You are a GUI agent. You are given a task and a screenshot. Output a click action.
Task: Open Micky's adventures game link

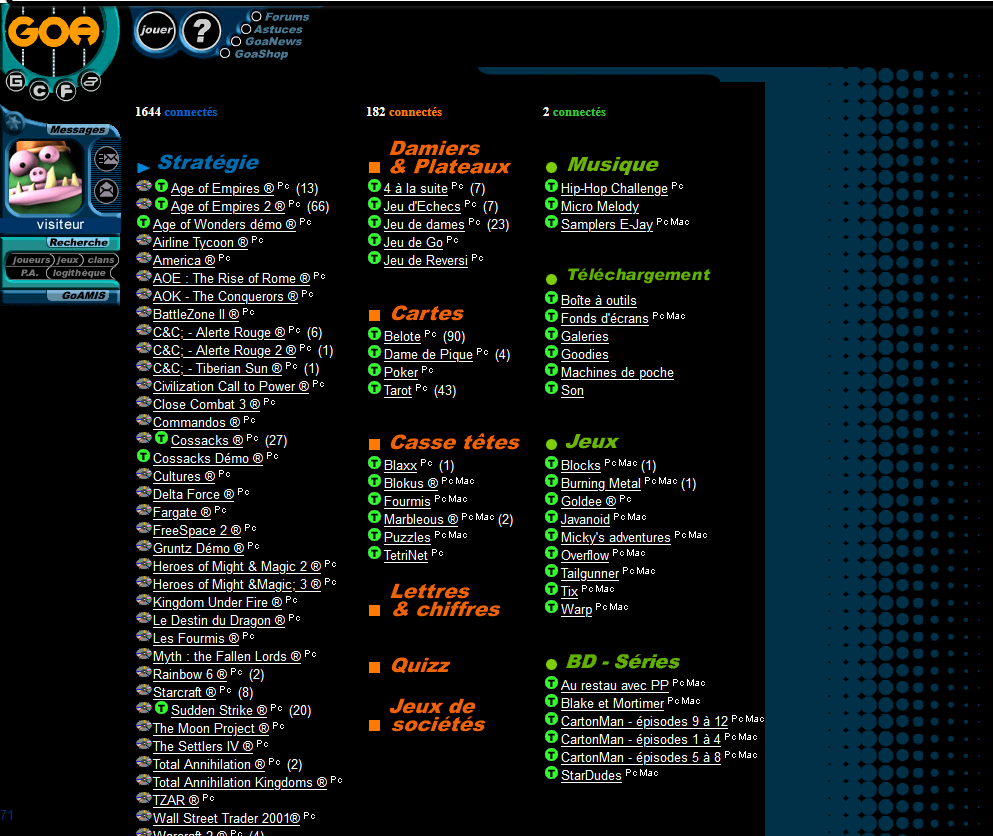coord(616,538)
